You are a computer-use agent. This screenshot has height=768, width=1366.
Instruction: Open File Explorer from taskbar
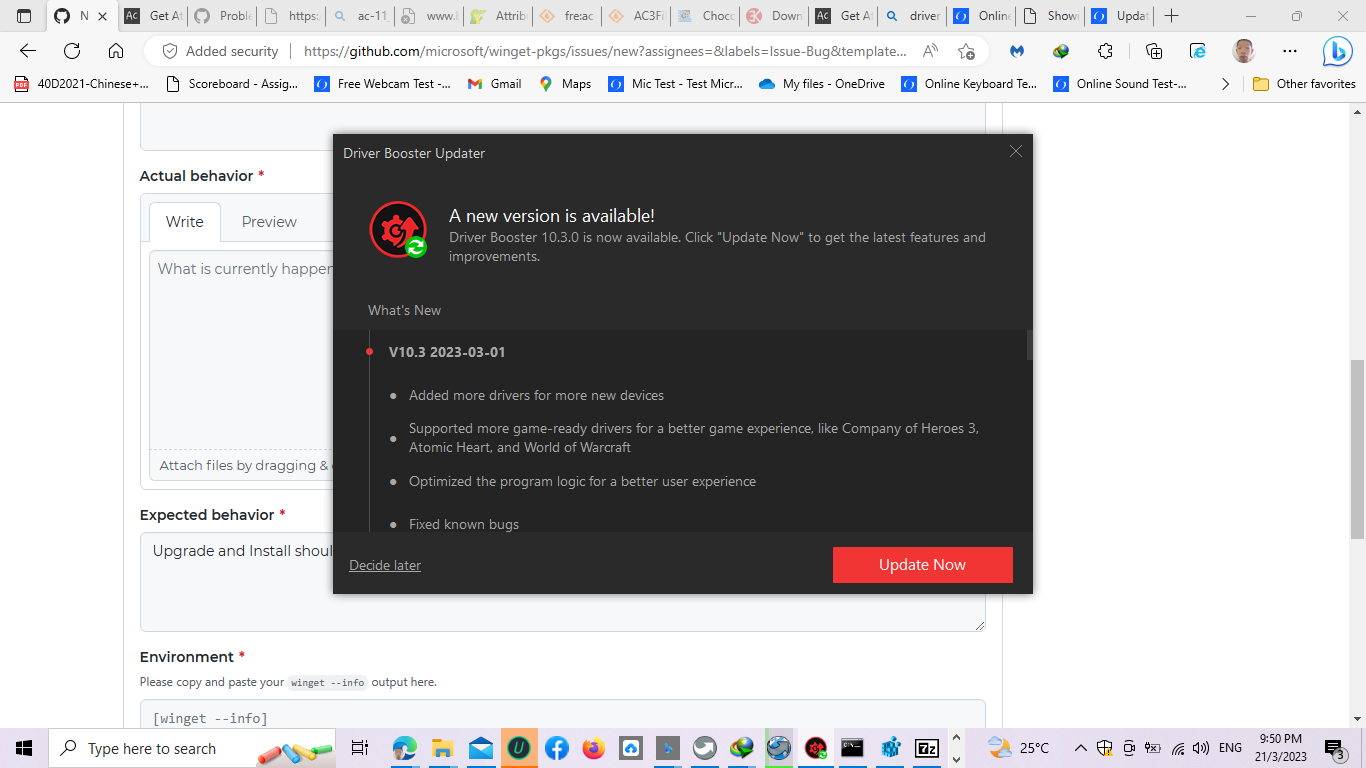443,748
